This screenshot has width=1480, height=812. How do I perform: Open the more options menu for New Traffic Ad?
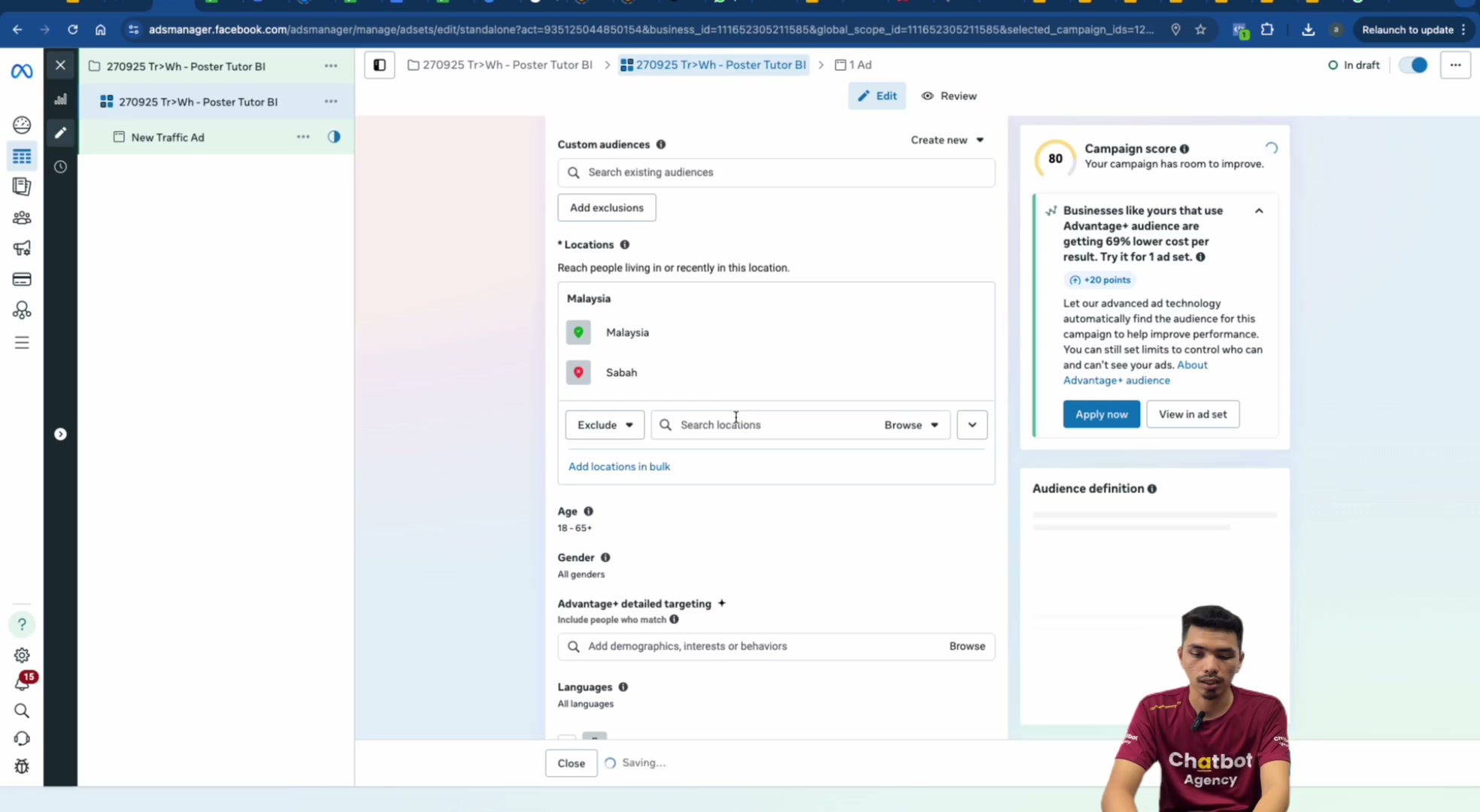[303, 137]
